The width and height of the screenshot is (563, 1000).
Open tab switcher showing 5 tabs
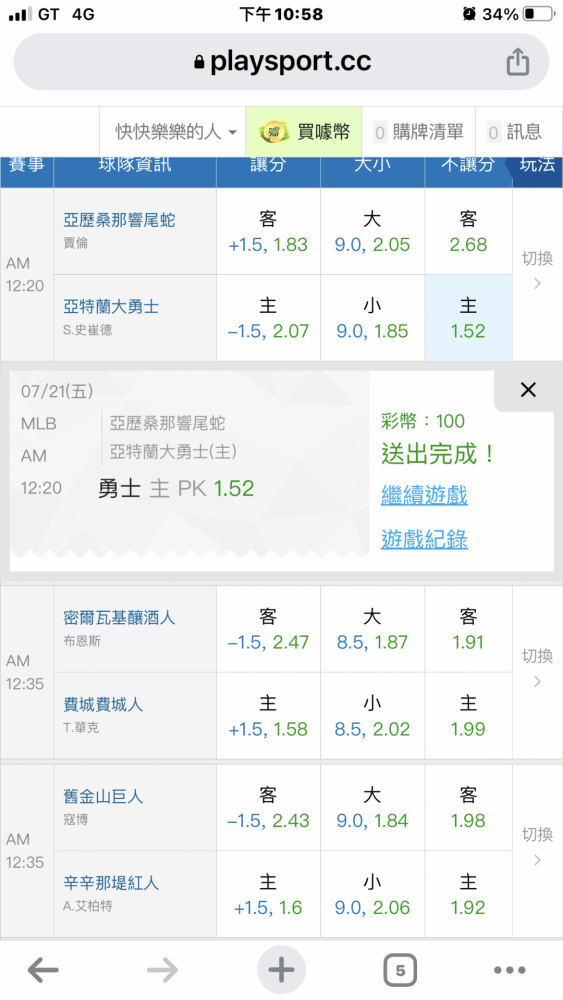pyautogui.click(x=400, y=971)
